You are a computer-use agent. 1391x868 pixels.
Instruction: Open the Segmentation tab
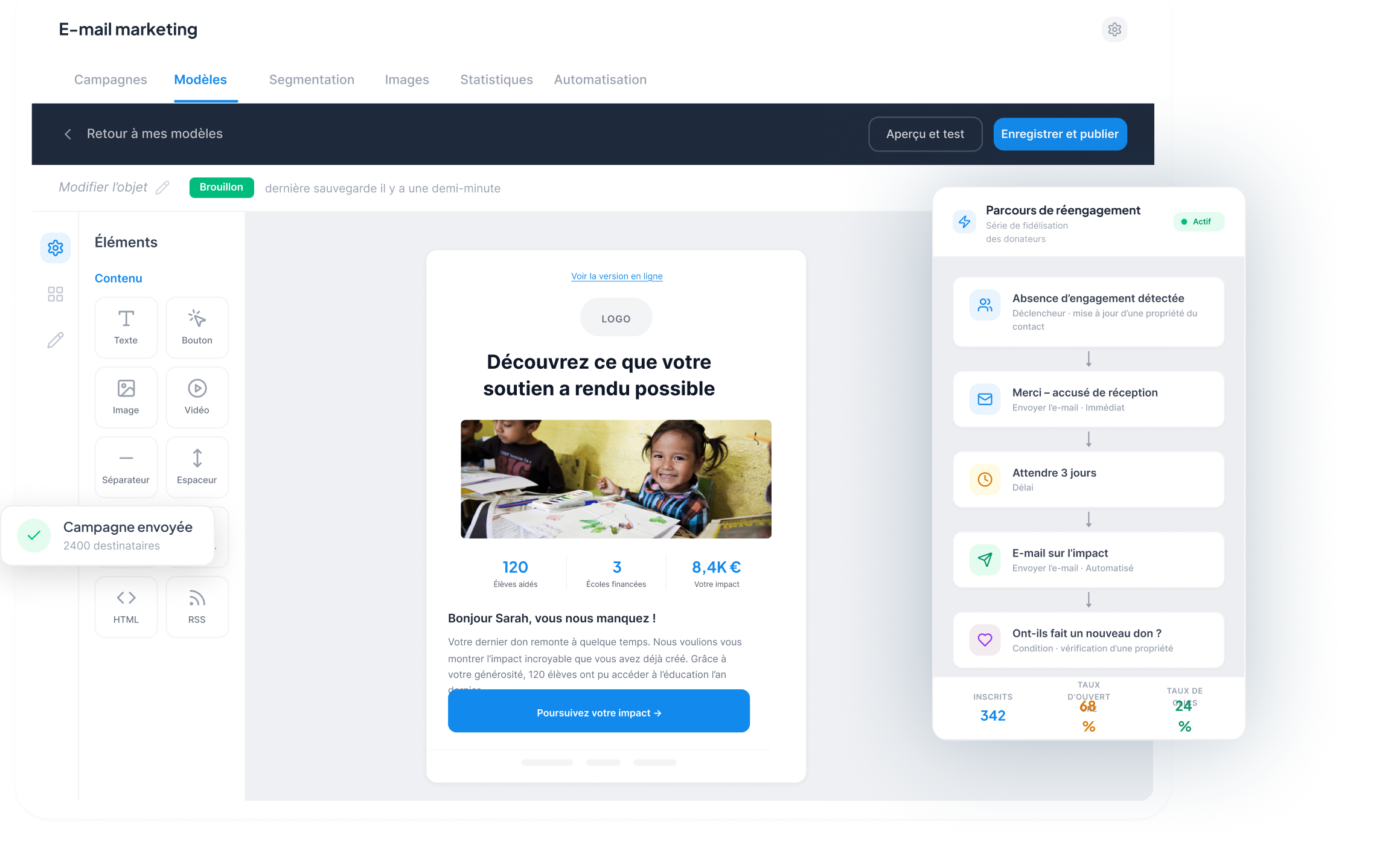(x=312, y=80)
